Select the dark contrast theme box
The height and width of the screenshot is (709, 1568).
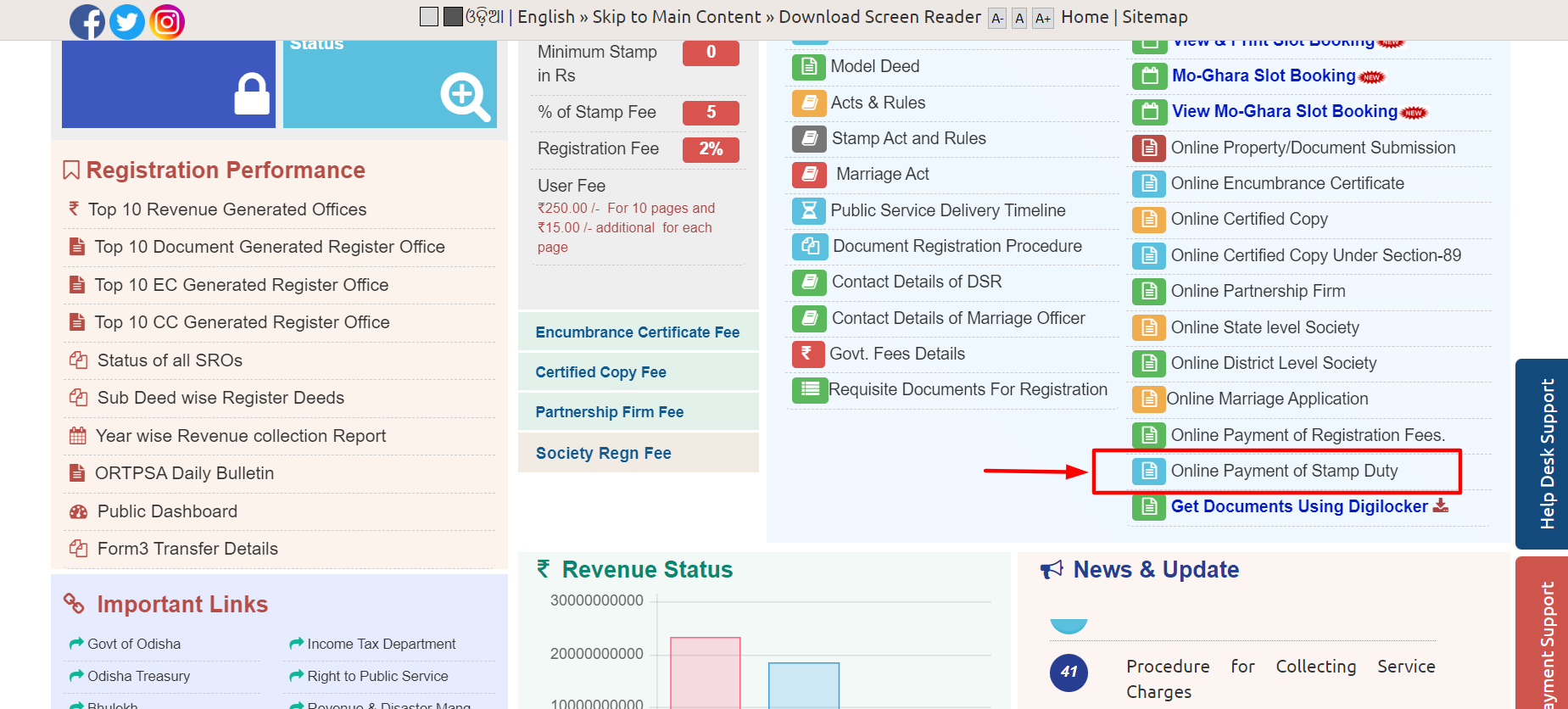pyautogui.click(x=453, y=17)
